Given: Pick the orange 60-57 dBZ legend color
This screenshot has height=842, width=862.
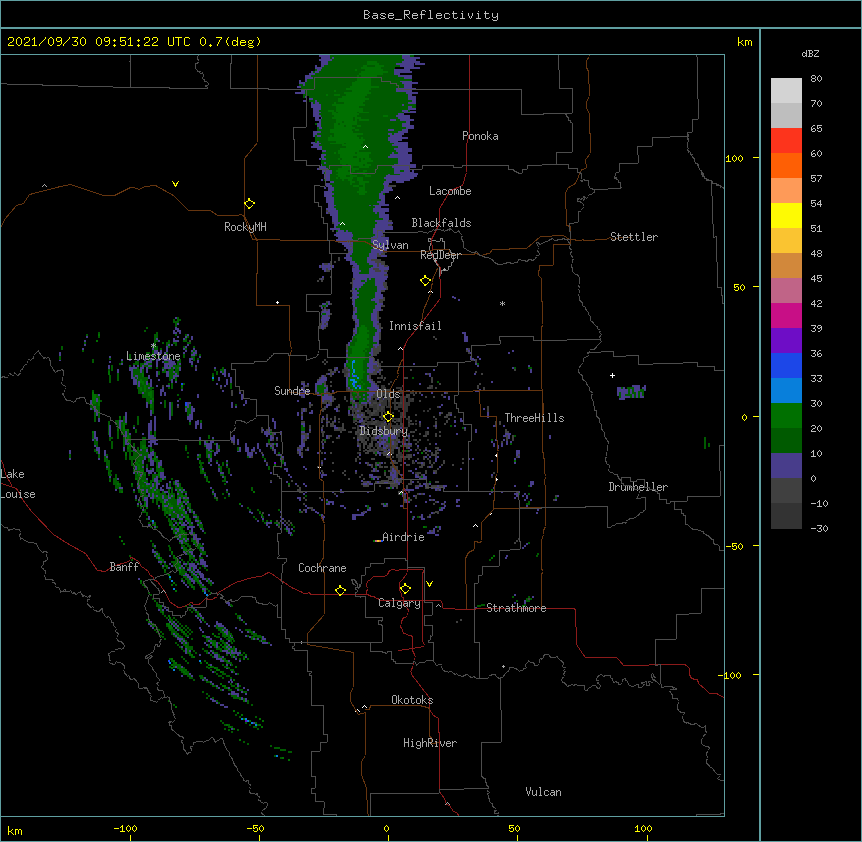Looking at the screenshot, I should click(x=786, y=165).
